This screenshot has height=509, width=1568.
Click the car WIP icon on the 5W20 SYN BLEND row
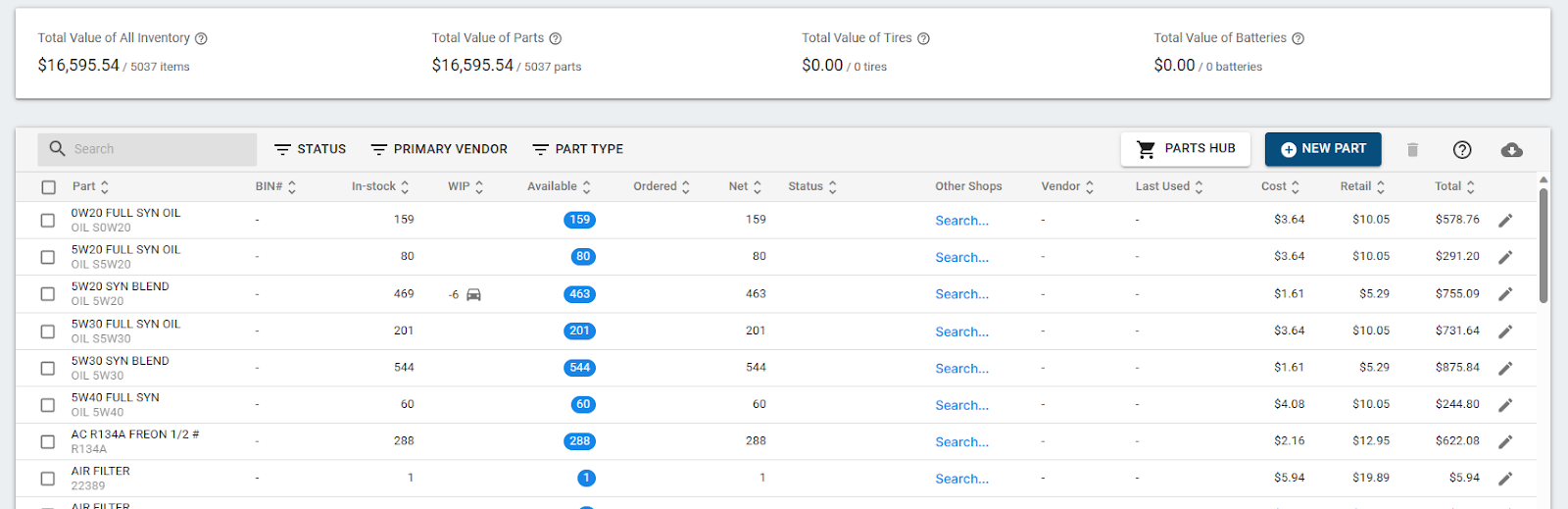473,295
